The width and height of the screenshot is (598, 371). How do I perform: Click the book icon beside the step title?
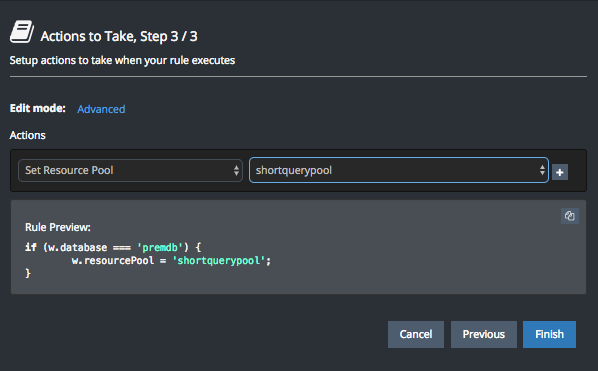point(22,32)
